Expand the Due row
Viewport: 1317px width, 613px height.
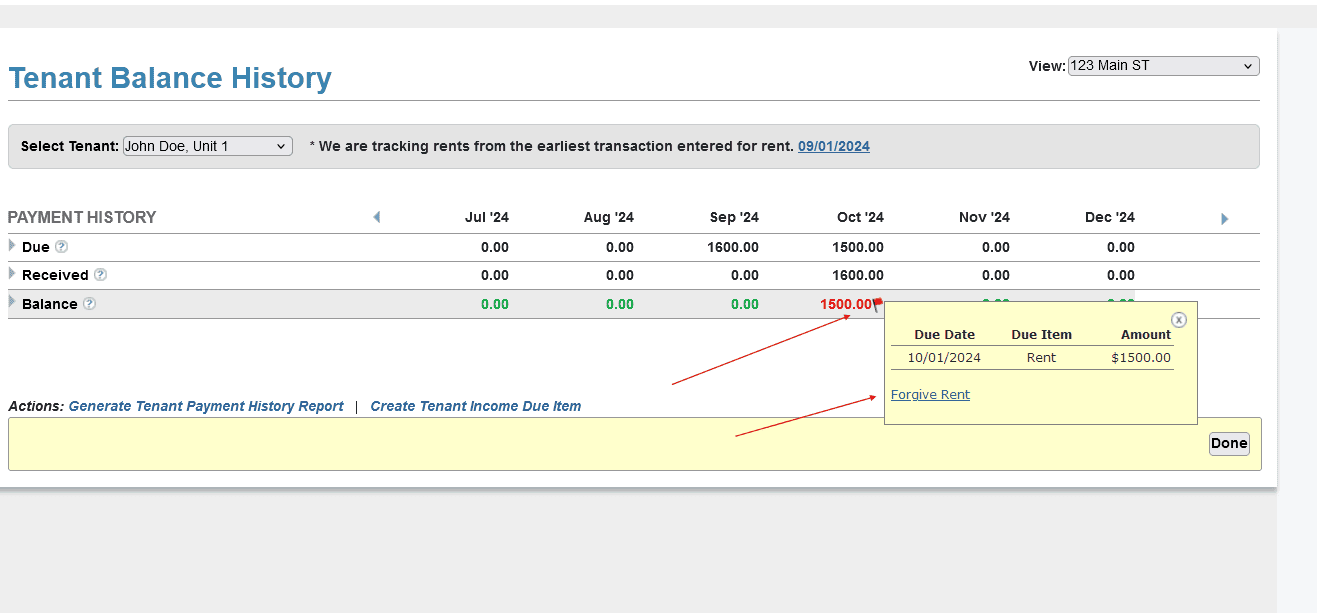[12, 246]
